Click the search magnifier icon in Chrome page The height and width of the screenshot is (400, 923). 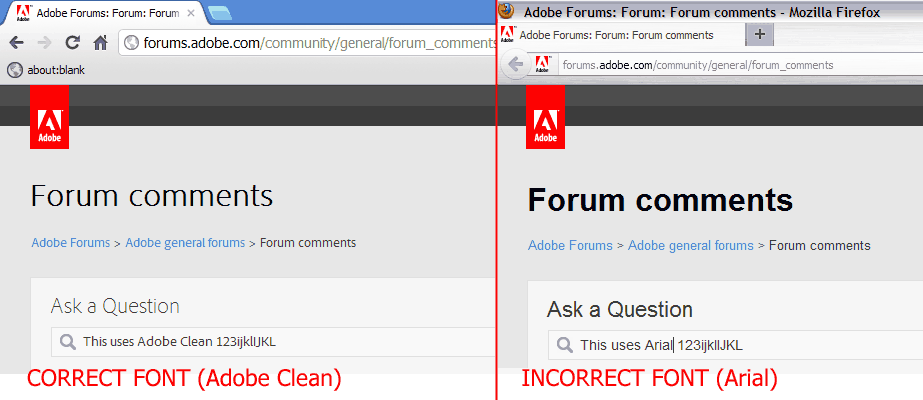tap(67, 342)
